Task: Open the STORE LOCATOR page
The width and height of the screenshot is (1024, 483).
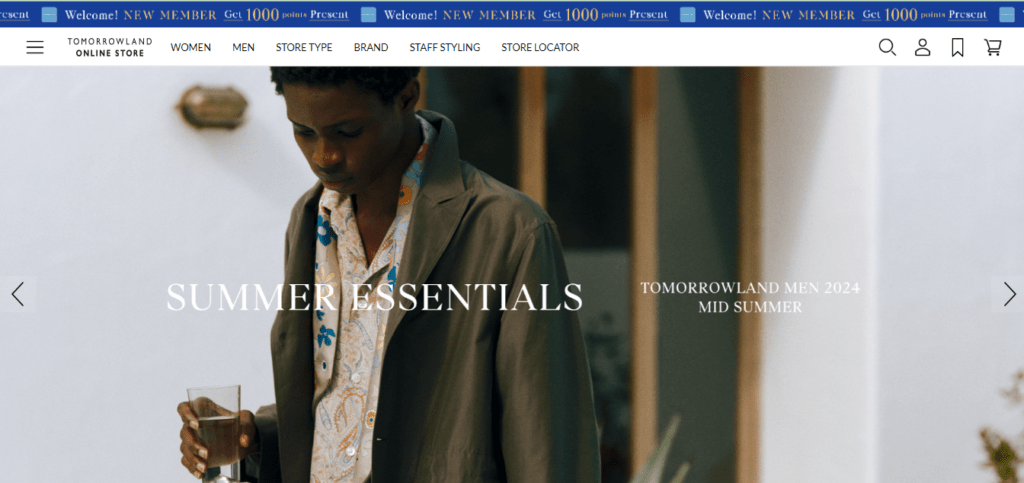Action: (x=540, y=47)
